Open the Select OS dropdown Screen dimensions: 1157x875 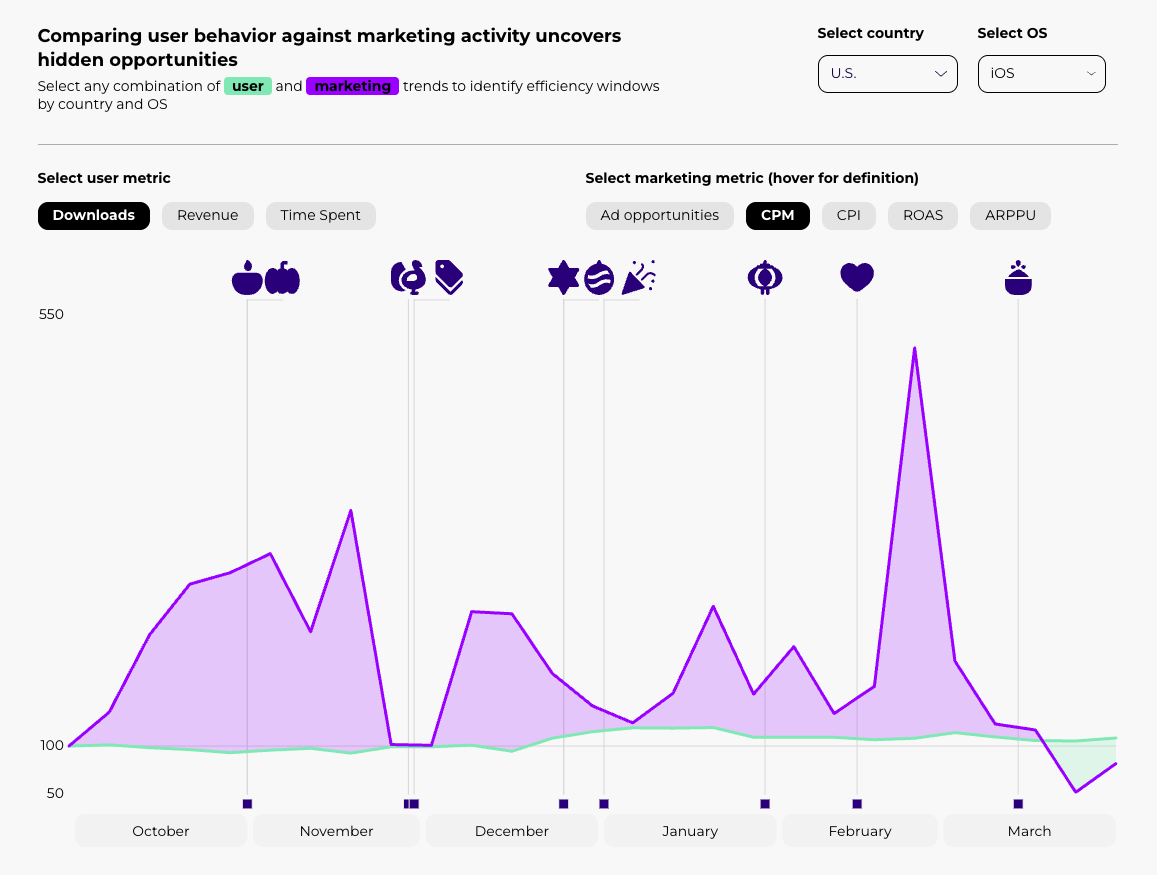[1041, 74]
